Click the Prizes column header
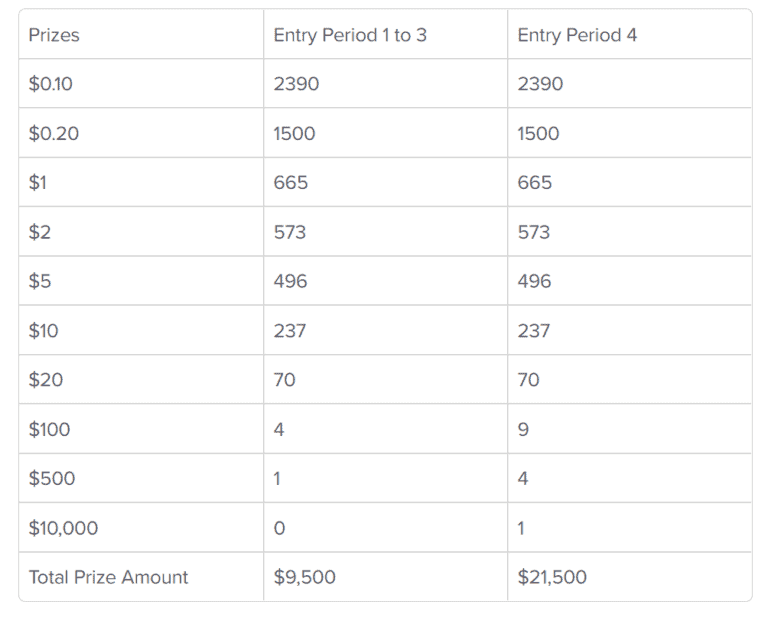 [54, 35]
